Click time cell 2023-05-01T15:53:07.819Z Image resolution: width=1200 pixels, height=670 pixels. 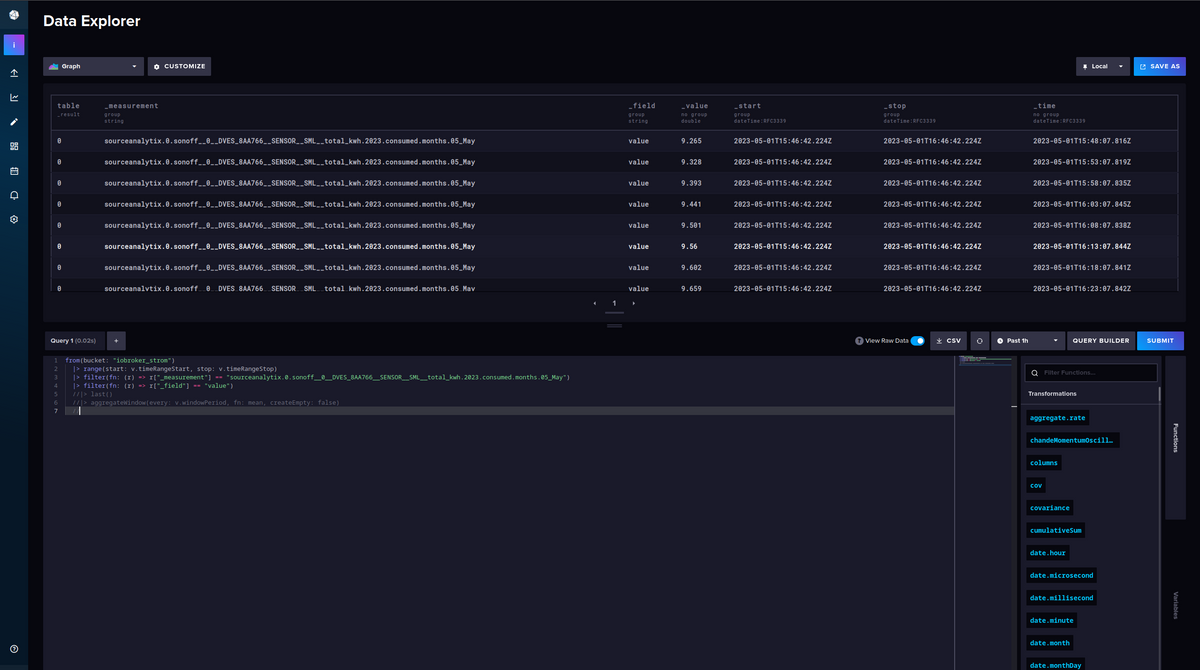1082,162
